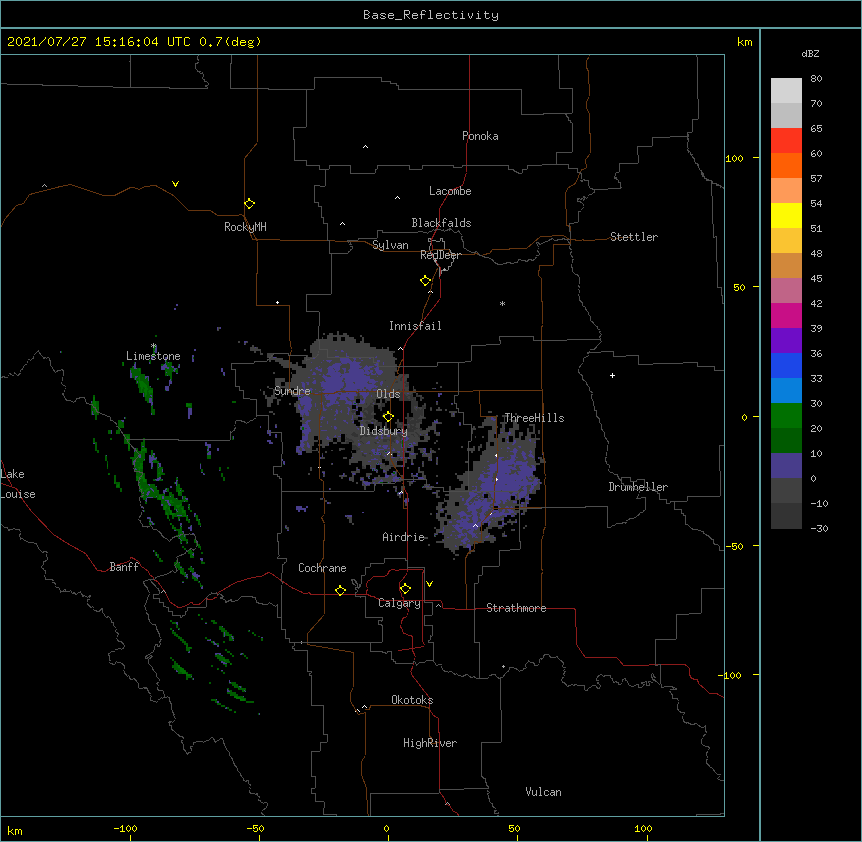Click the Base_Reflectivity title
Viewport: 862px width, 842px height.
pos(431,15)
